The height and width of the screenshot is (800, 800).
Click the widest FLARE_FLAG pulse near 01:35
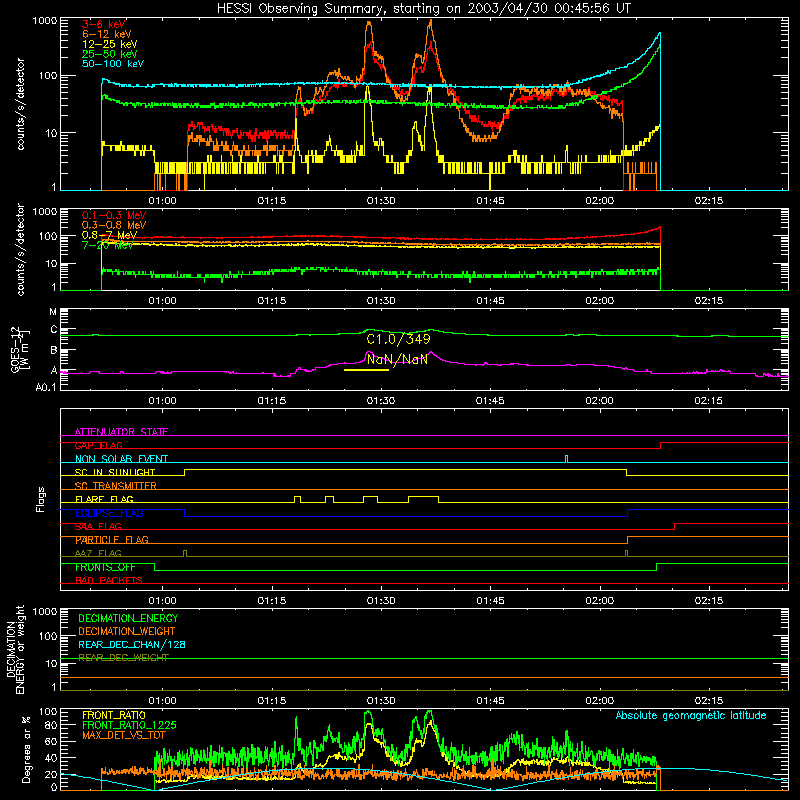[x=423, y=499]
